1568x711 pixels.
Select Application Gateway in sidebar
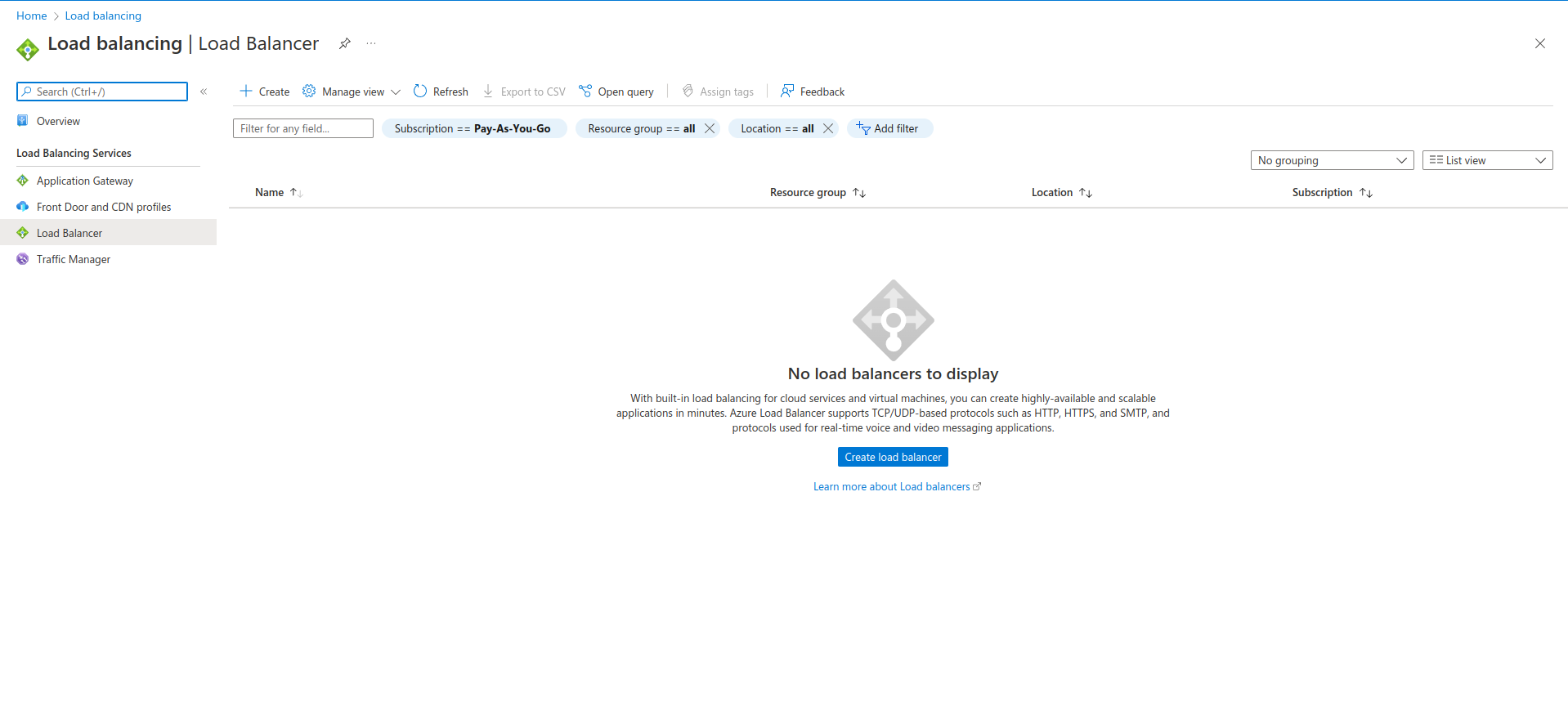[85, 181]
